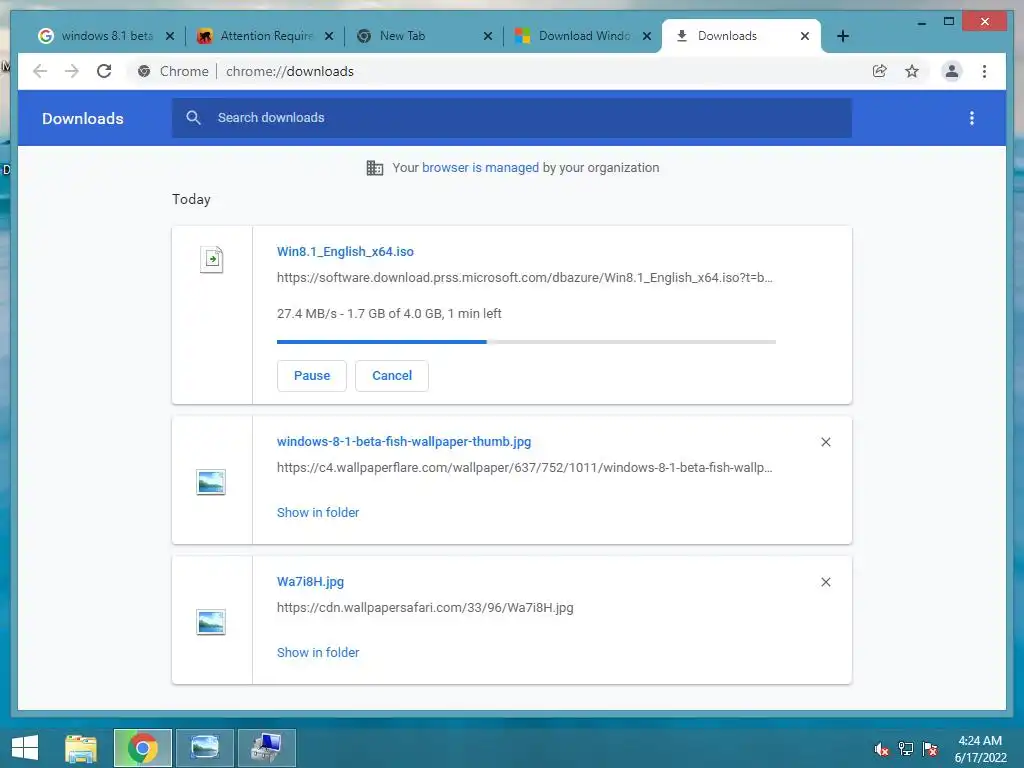
Task: Click the Today heading
Action: (191, 199)
